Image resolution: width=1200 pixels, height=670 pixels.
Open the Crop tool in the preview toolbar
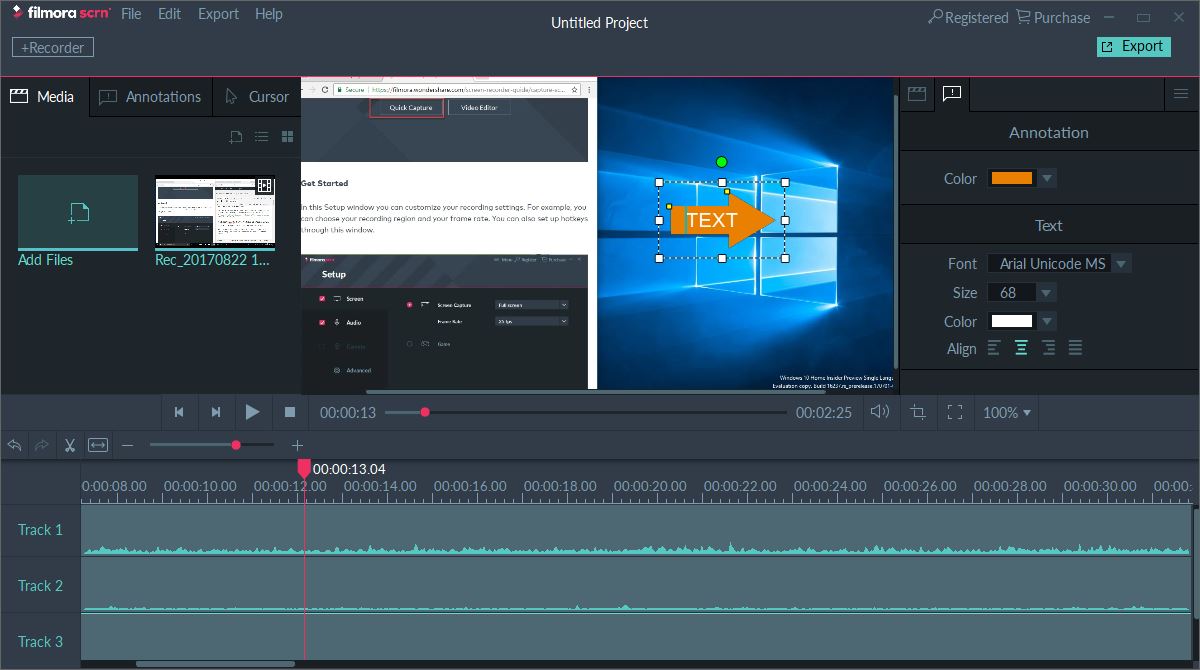click(x=918, y=412)
